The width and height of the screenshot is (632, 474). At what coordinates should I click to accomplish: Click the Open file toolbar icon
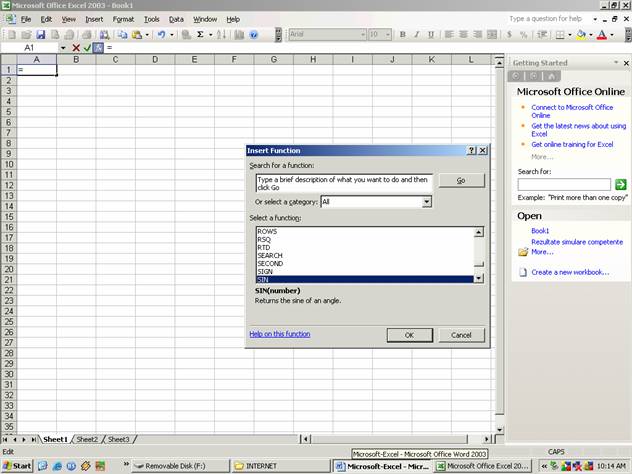tap(26, 35)
